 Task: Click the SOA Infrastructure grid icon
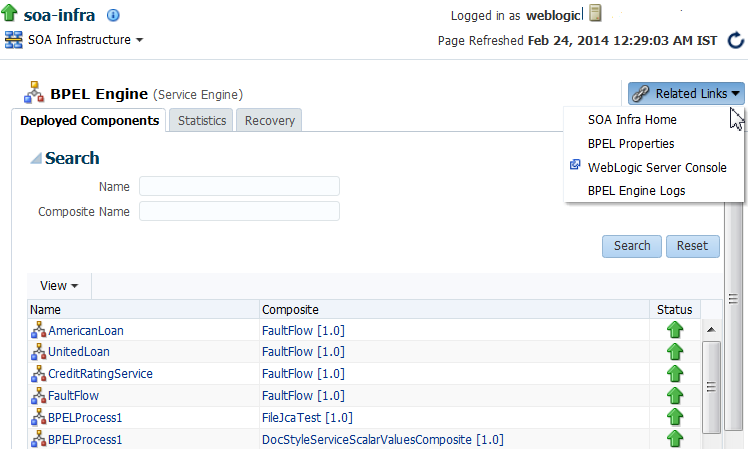(x=13, y=40)
